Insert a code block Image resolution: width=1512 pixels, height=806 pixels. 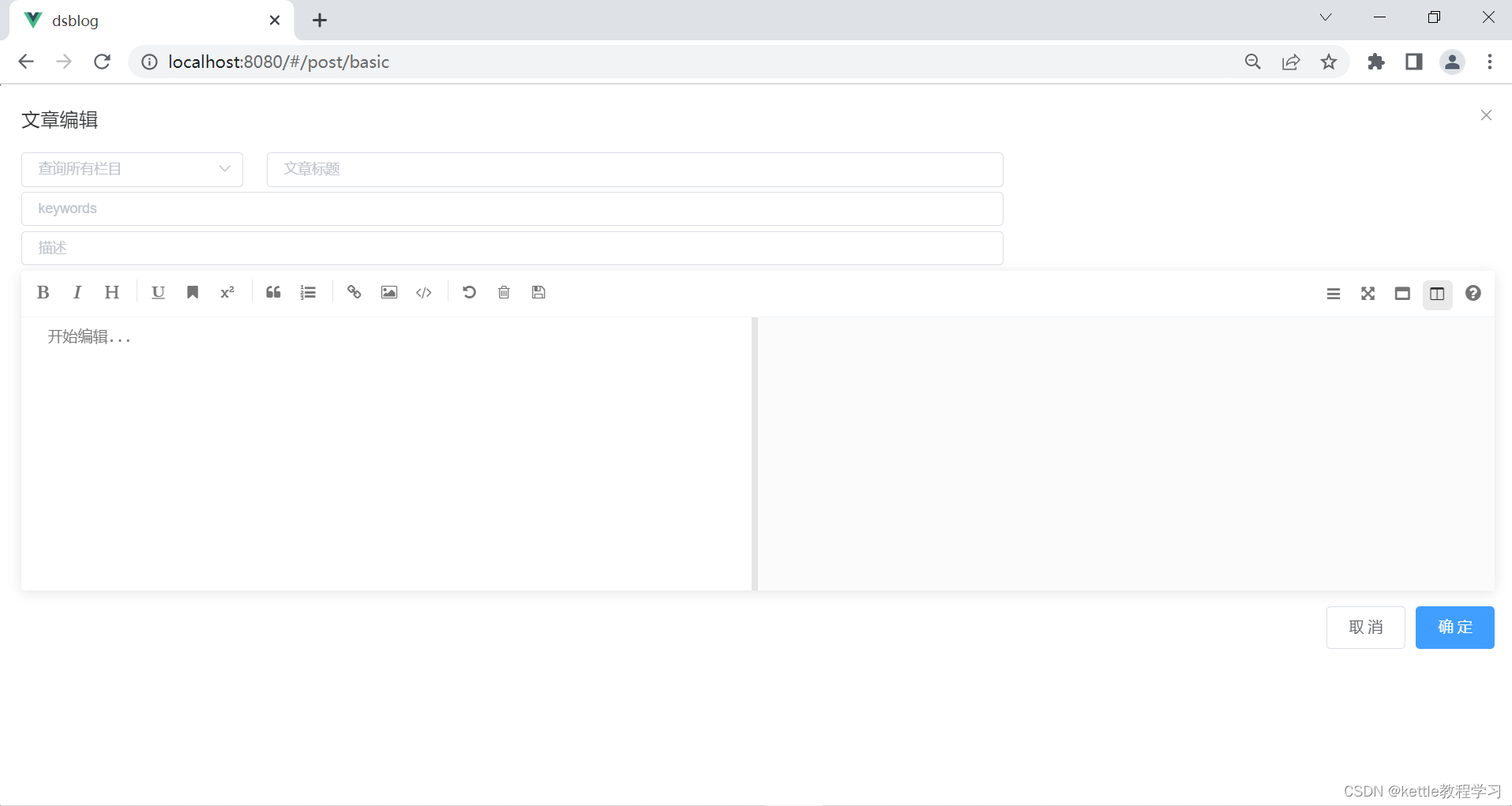pyautogui.click(x=424, y=293)
